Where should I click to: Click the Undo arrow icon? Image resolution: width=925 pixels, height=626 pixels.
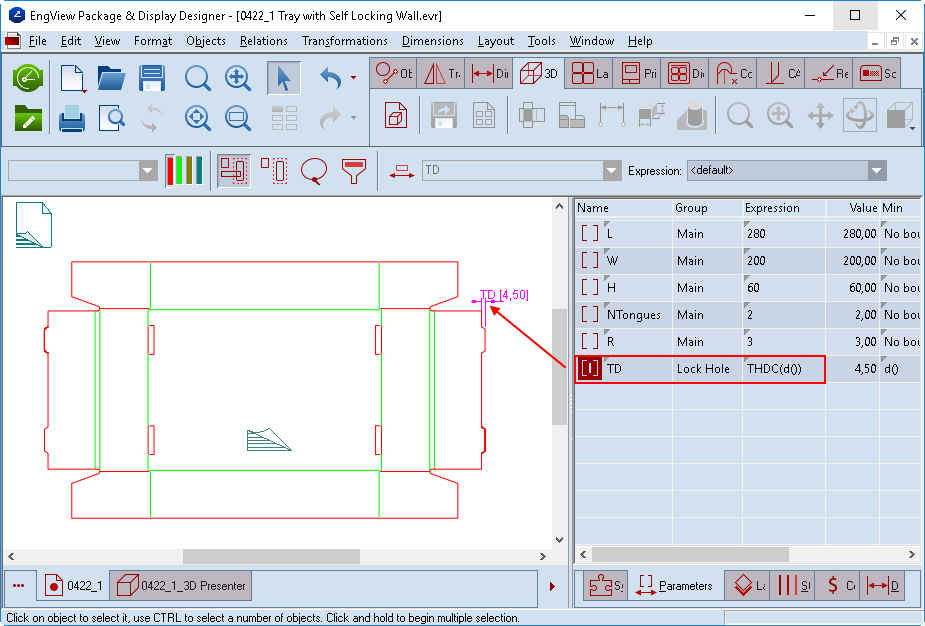click(x=331, y=78)
